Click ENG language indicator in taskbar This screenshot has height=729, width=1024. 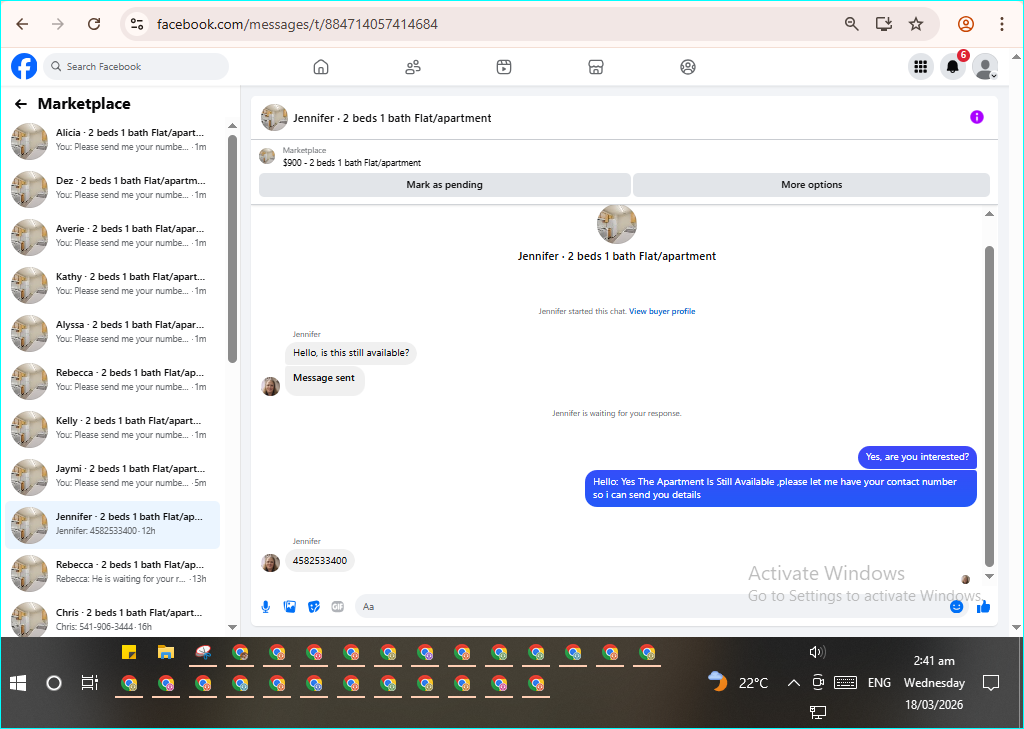pyautogui.click(x=879, y=683)
